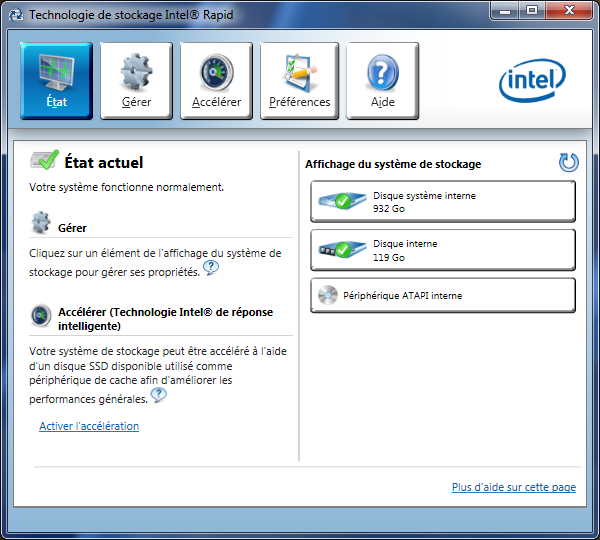Click the Activer l'accélération link
This screenshot has width=600, height=540.
click(89, 426)
